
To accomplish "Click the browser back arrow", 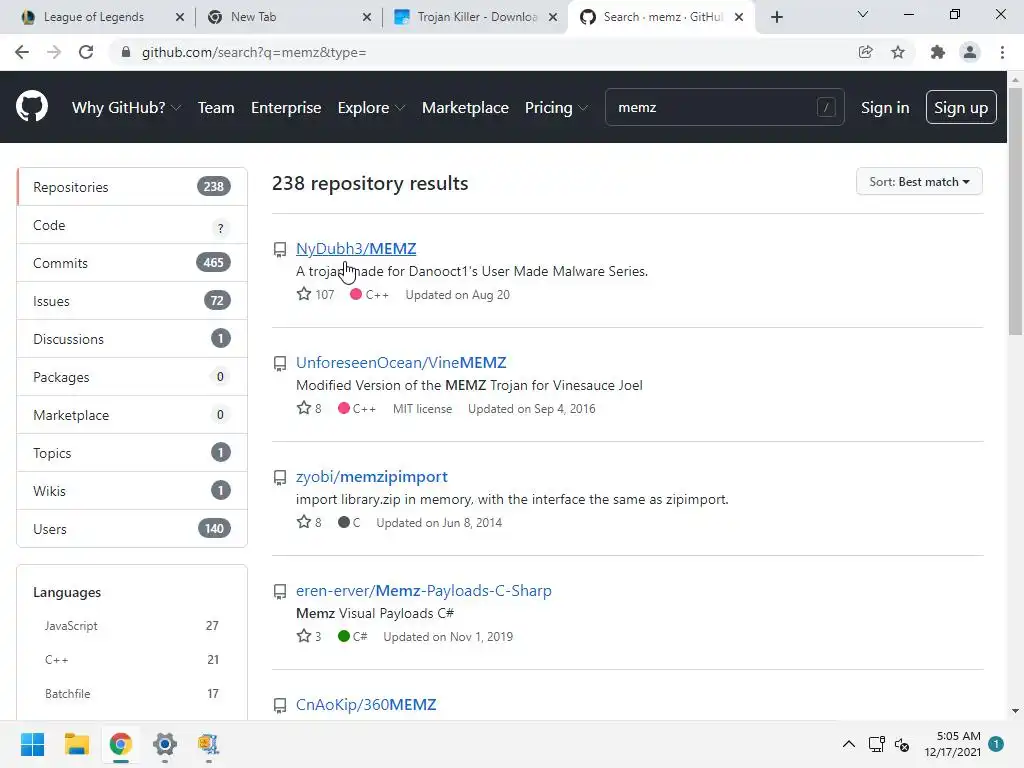I will pyautogui.click(x=22, y=52).
